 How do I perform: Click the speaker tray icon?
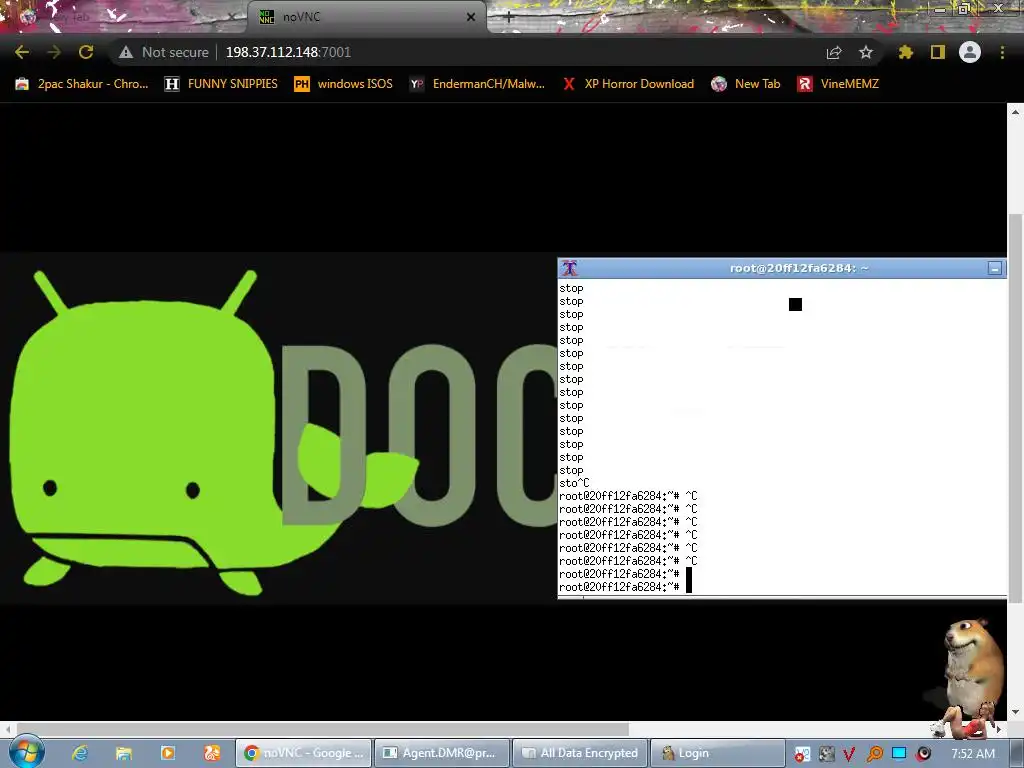click(x=923, y=754)
